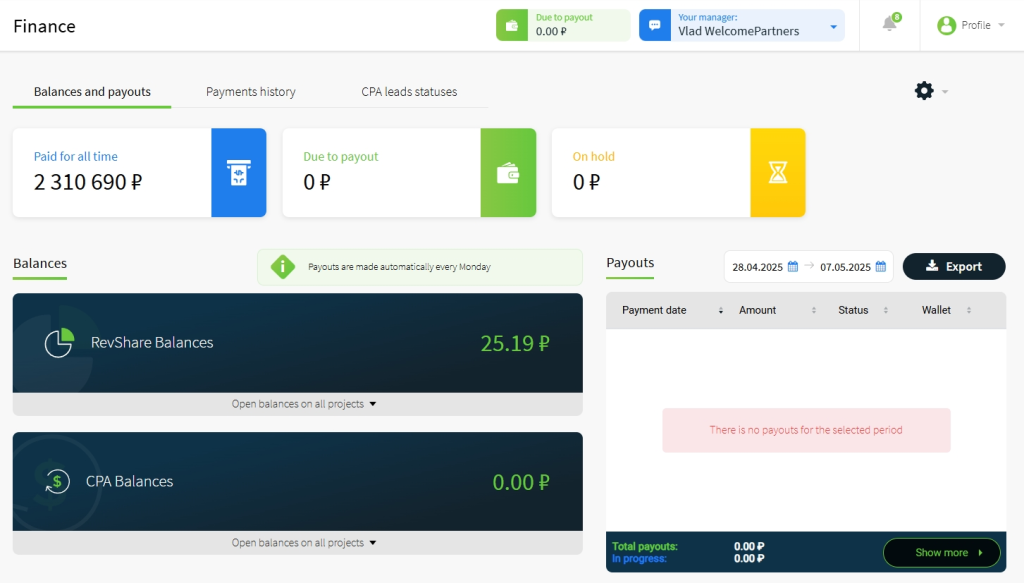The image size is (1024, 583).
Task: Click the RevShare Balances panel
Action: click(x=298, y=343)
